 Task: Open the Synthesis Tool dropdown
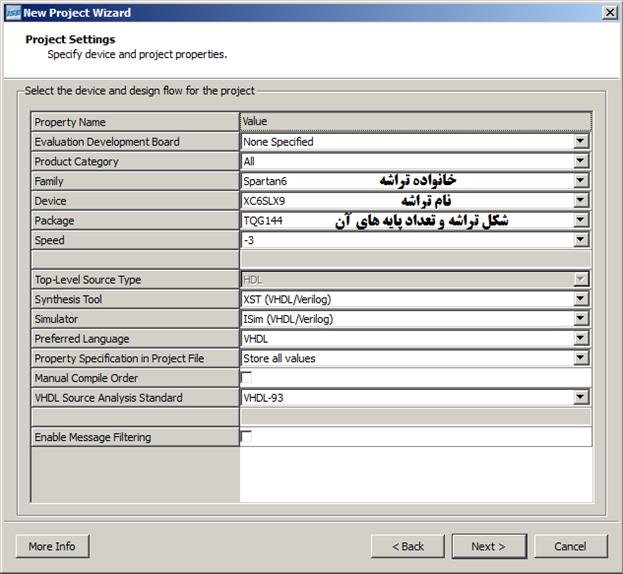click(580, 299)
